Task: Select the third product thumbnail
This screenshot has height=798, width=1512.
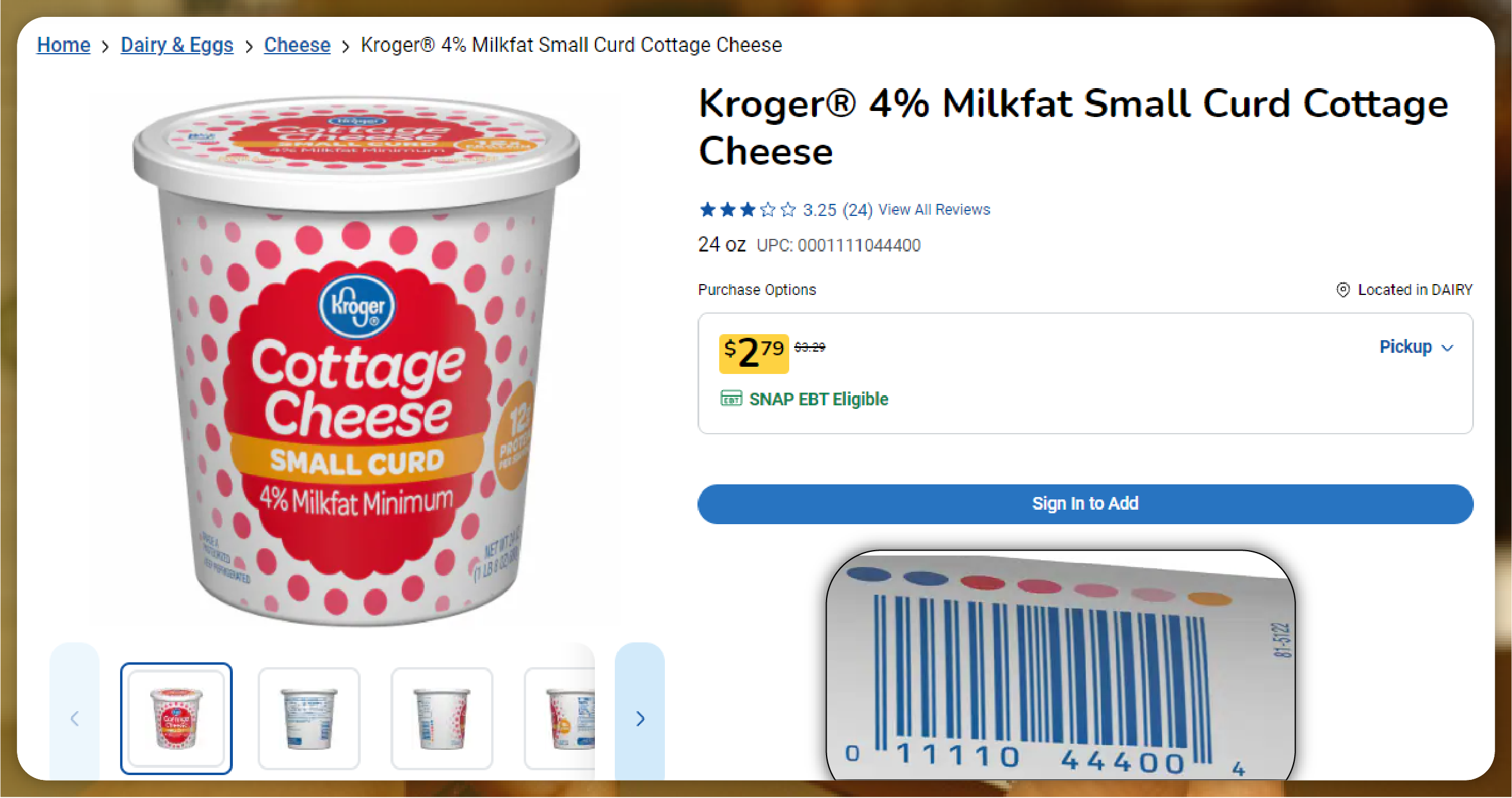Action: click(442, 718)
